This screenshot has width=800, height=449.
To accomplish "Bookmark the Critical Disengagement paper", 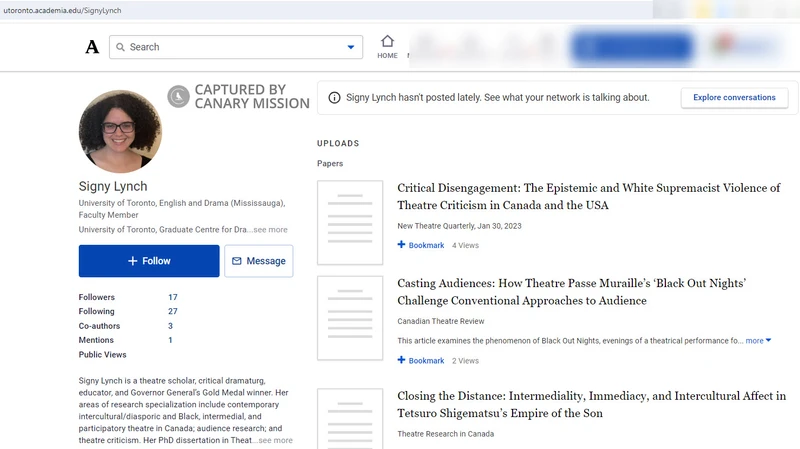I will (x=421, y=245).
